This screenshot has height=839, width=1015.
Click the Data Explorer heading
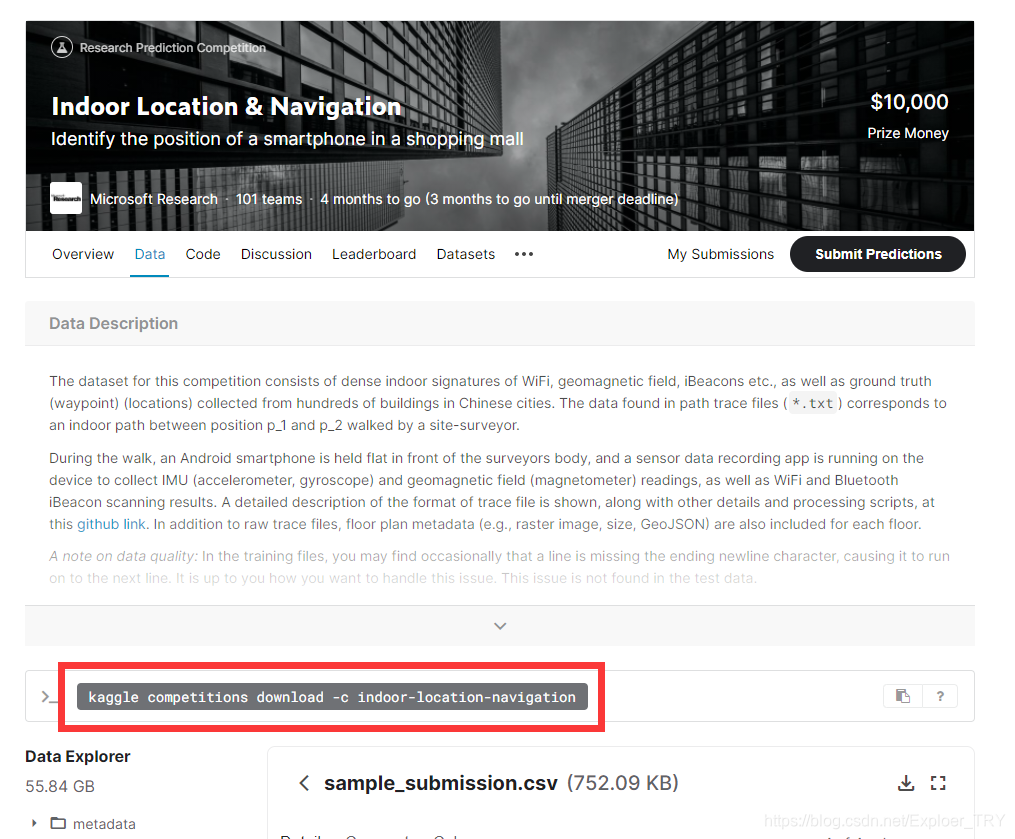(78, 756)
